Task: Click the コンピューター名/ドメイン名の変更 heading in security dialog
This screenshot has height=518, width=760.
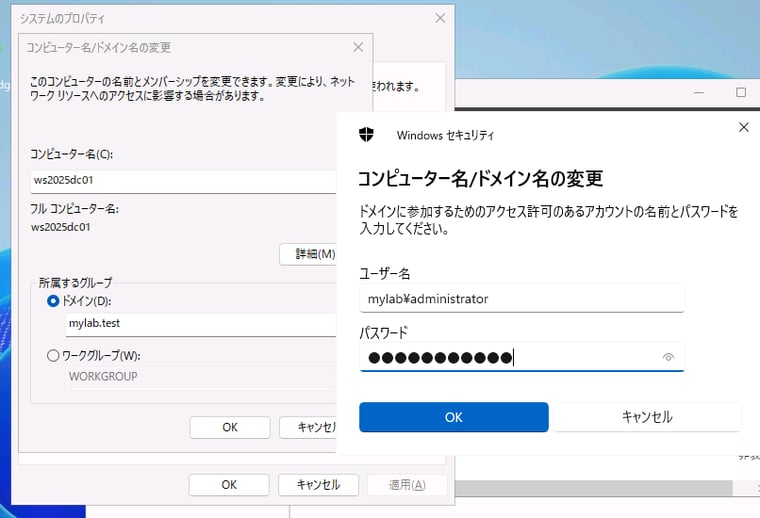Action: click(x=480, y=179)
